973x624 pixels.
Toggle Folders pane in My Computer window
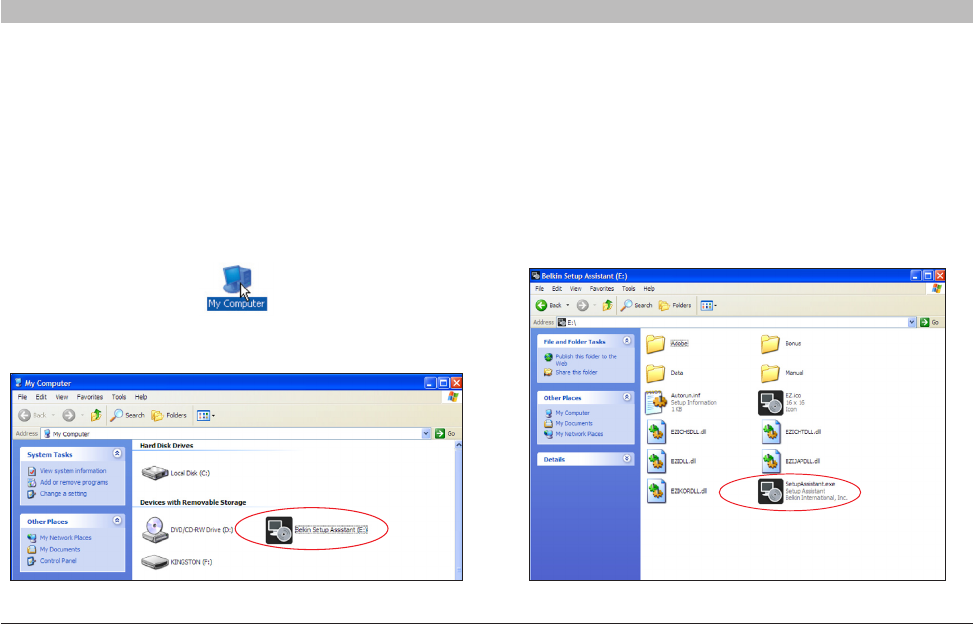click(169, 415)
